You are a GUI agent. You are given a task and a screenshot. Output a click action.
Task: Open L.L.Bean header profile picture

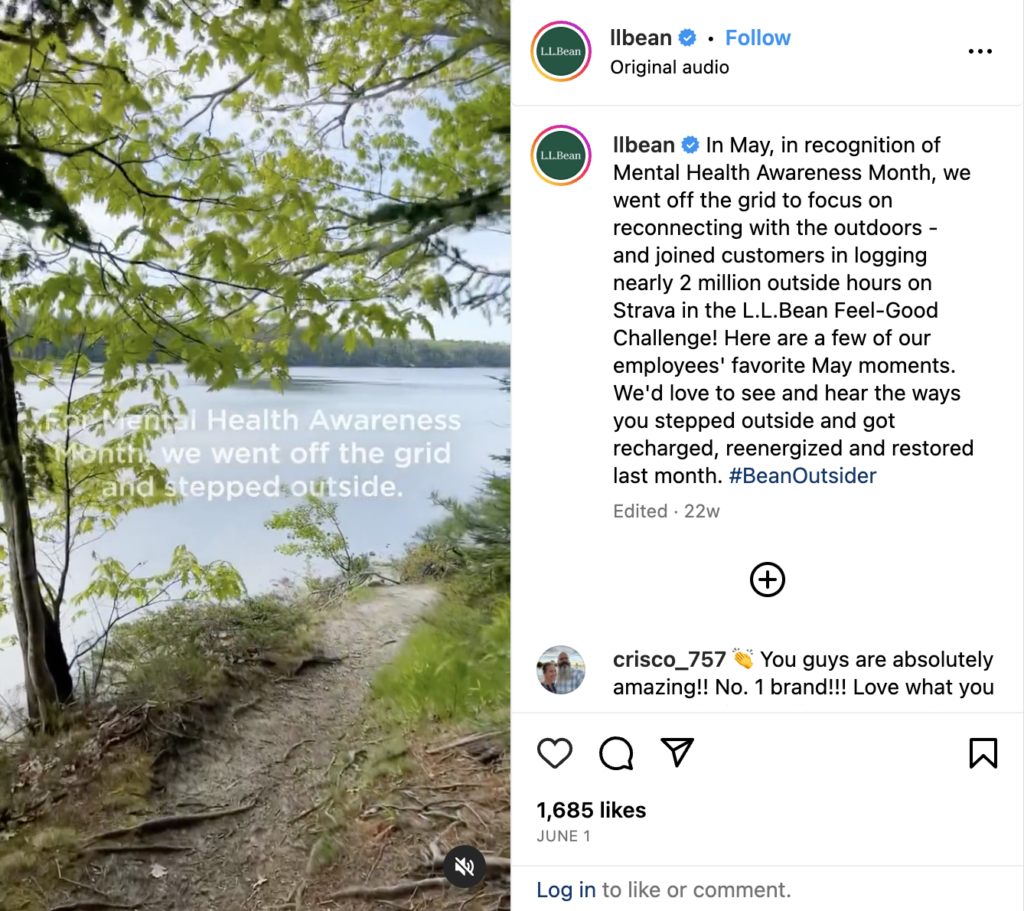point(561,51)
